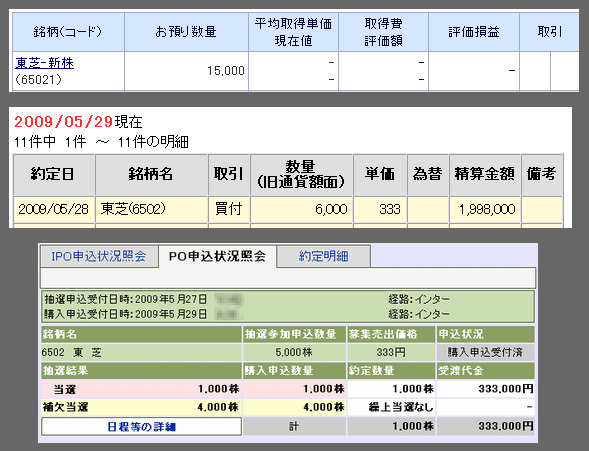The image size is (589, 451).
Task: Click the 計 total label cell
Action: pyautogui.click(x=294, y=427)
